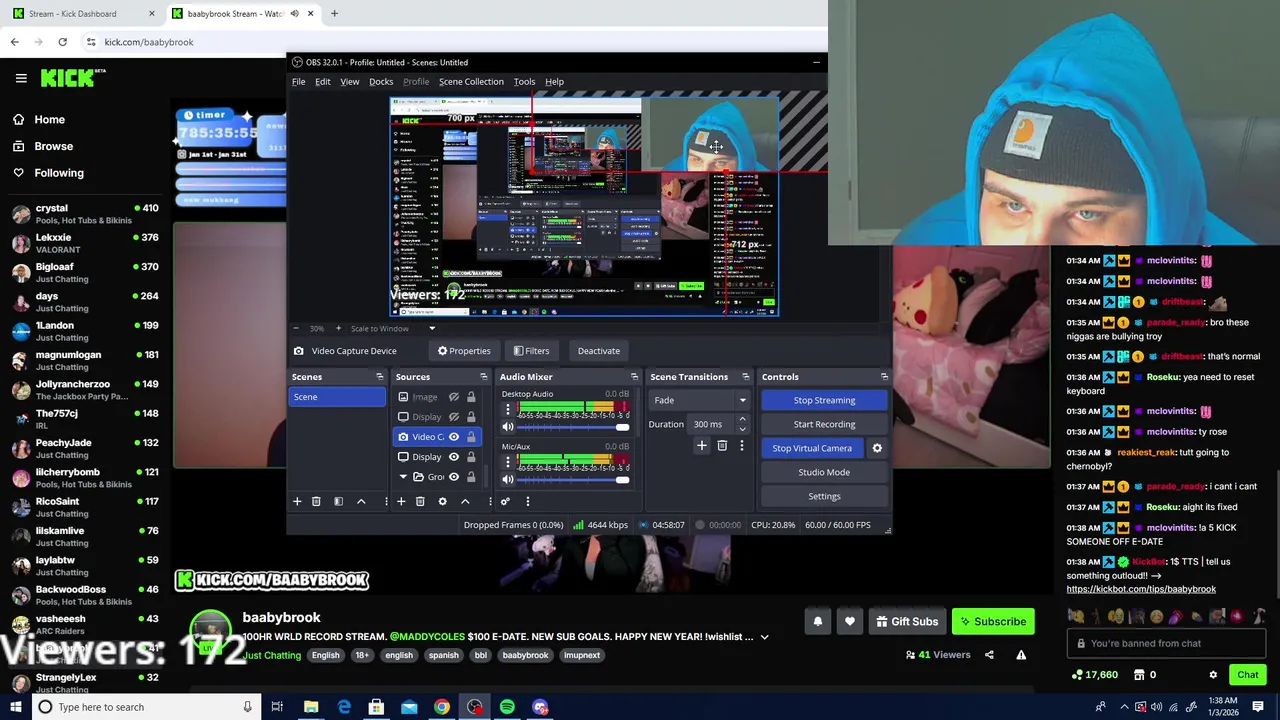Viewport: 1280px width, 720px height.
Task: Move source up using the Sources toolbar arrow
Action: click(465, 501)
